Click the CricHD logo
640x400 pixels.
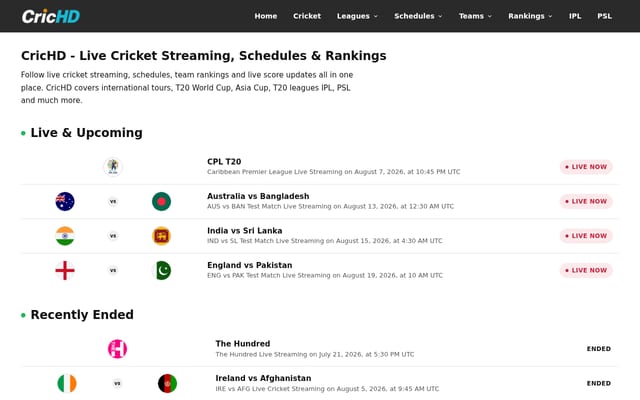tap(51, 16)
